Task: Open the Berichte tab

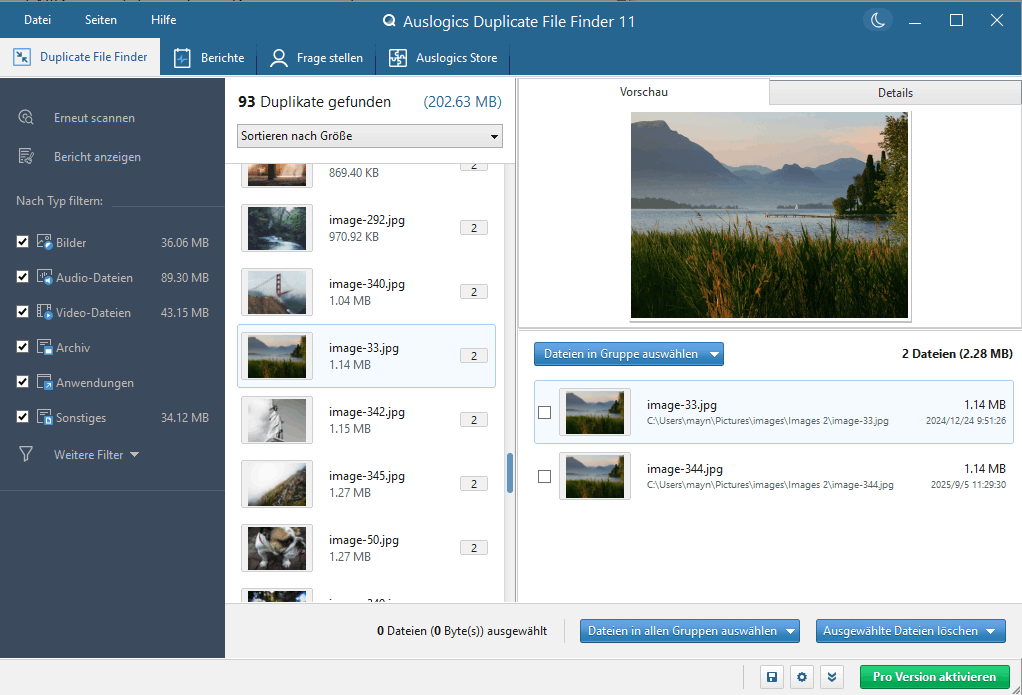Action: pyautogui.click(x=209, y=58)
